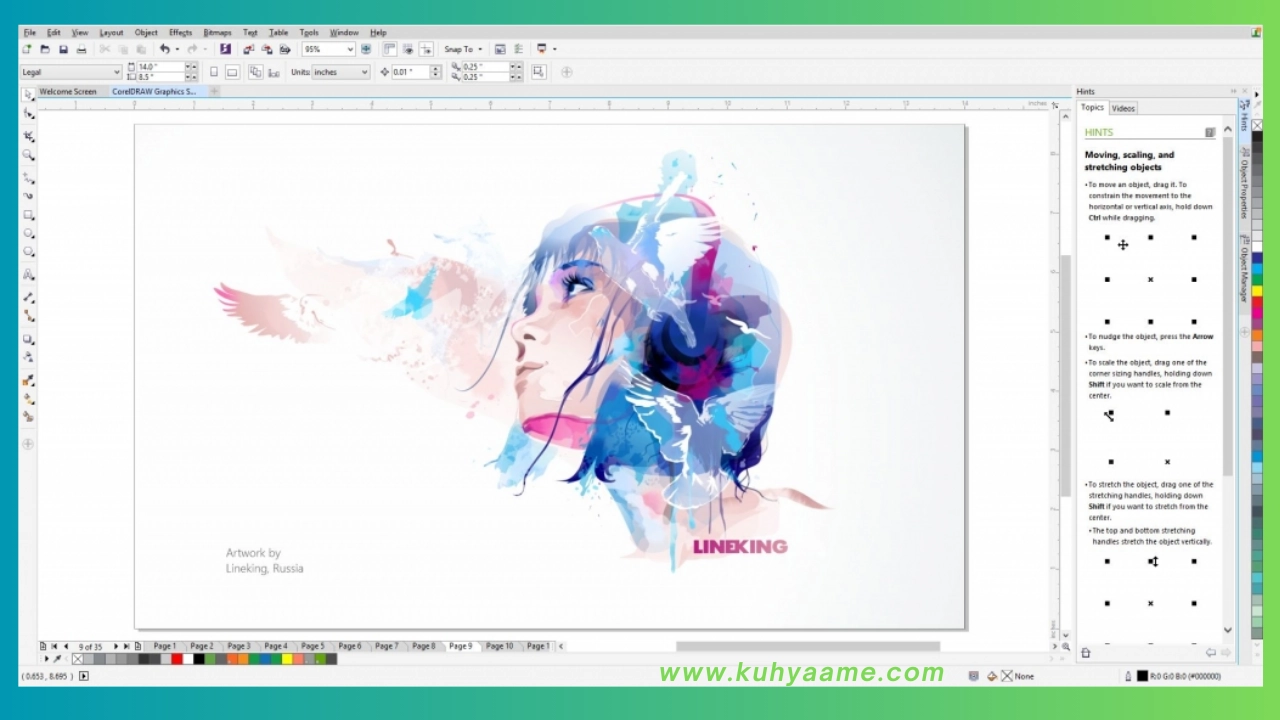The height and width of the screenshot is (720, 1280).
Task: Toggle Show Rulers button
Action: coord(390,49)
